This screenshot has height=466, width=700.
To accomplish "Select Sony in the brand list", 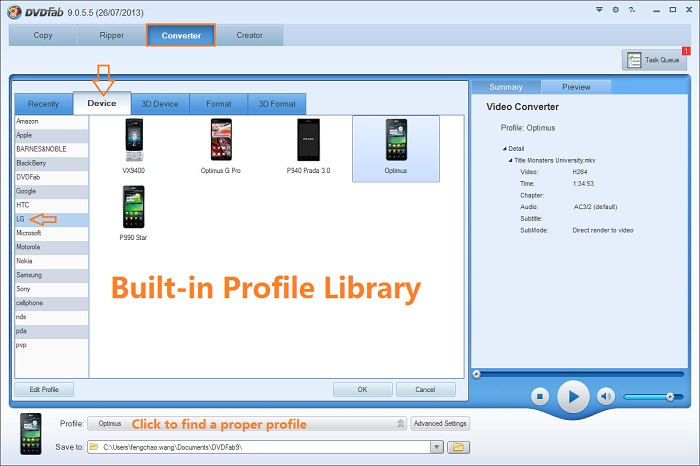I will point(51,289).
